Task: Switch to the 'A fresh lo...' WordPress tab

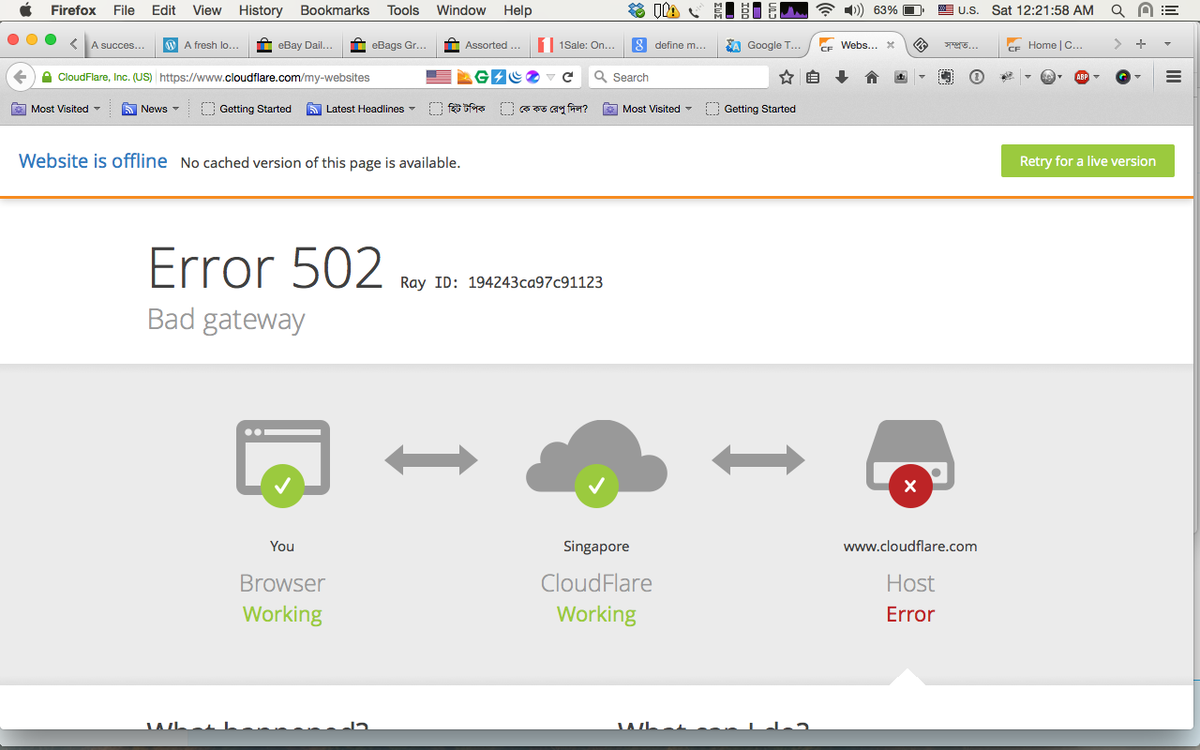Action: tap(202, 45)
